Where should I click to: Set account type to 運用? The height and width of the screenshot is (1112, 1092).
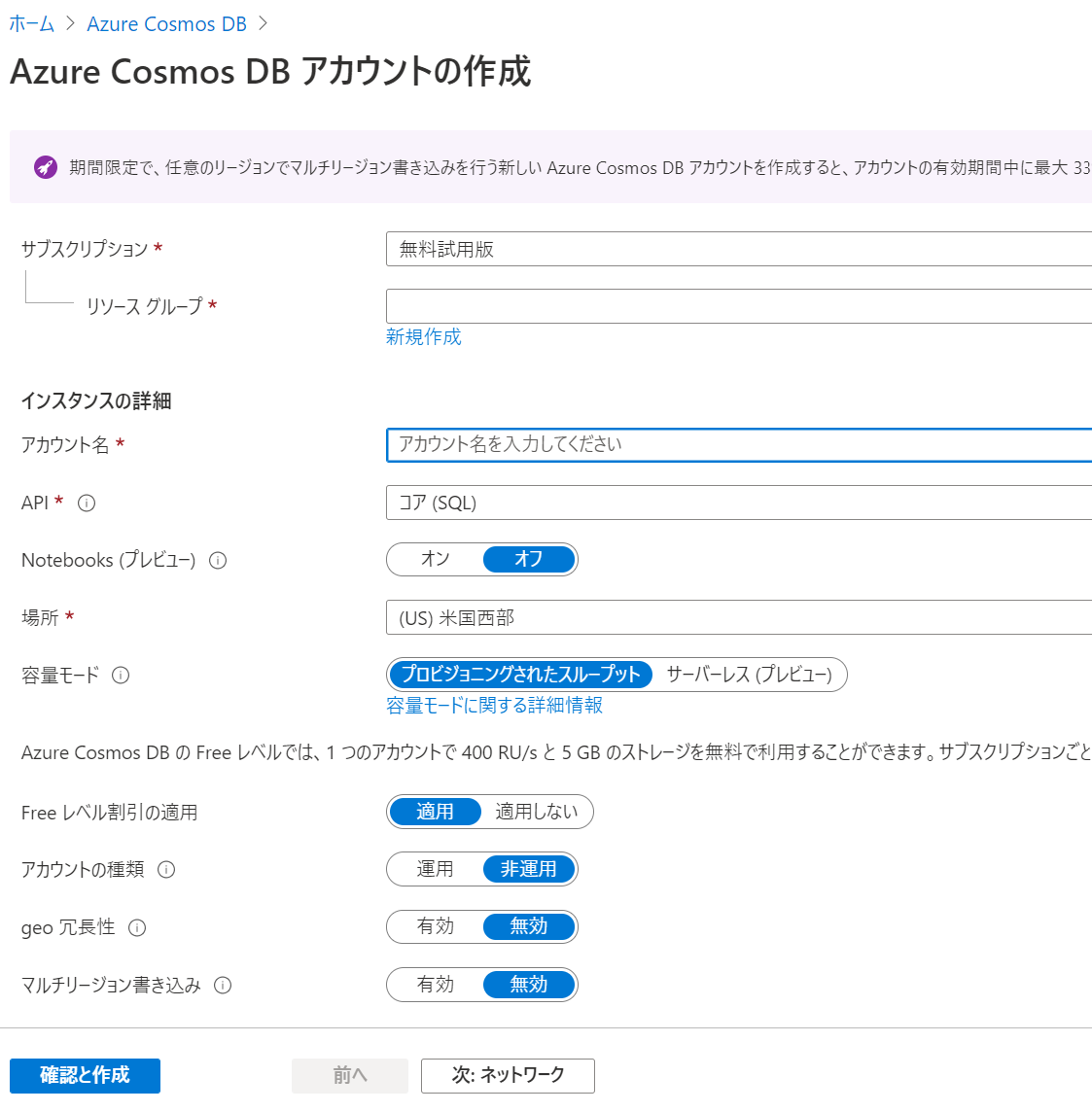coord(435,869)
